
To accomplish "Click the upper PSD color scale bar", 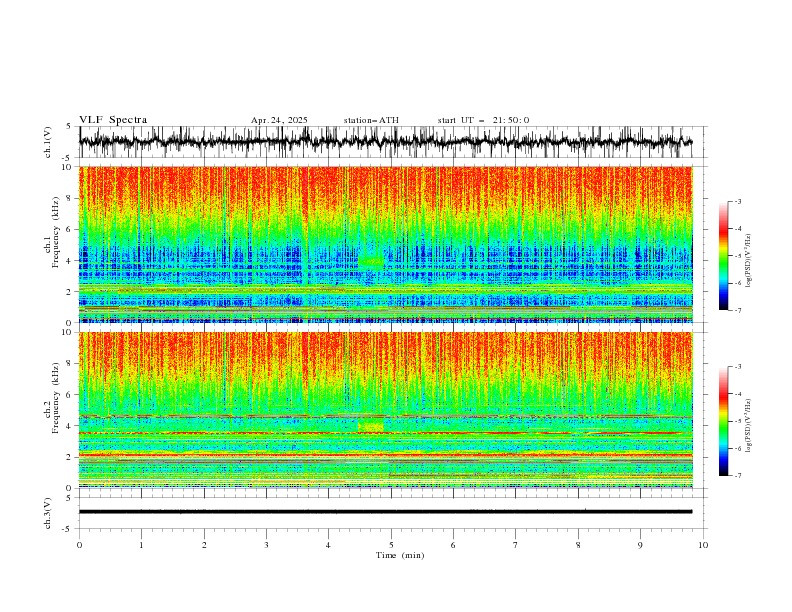I will [x=724, y=256].
